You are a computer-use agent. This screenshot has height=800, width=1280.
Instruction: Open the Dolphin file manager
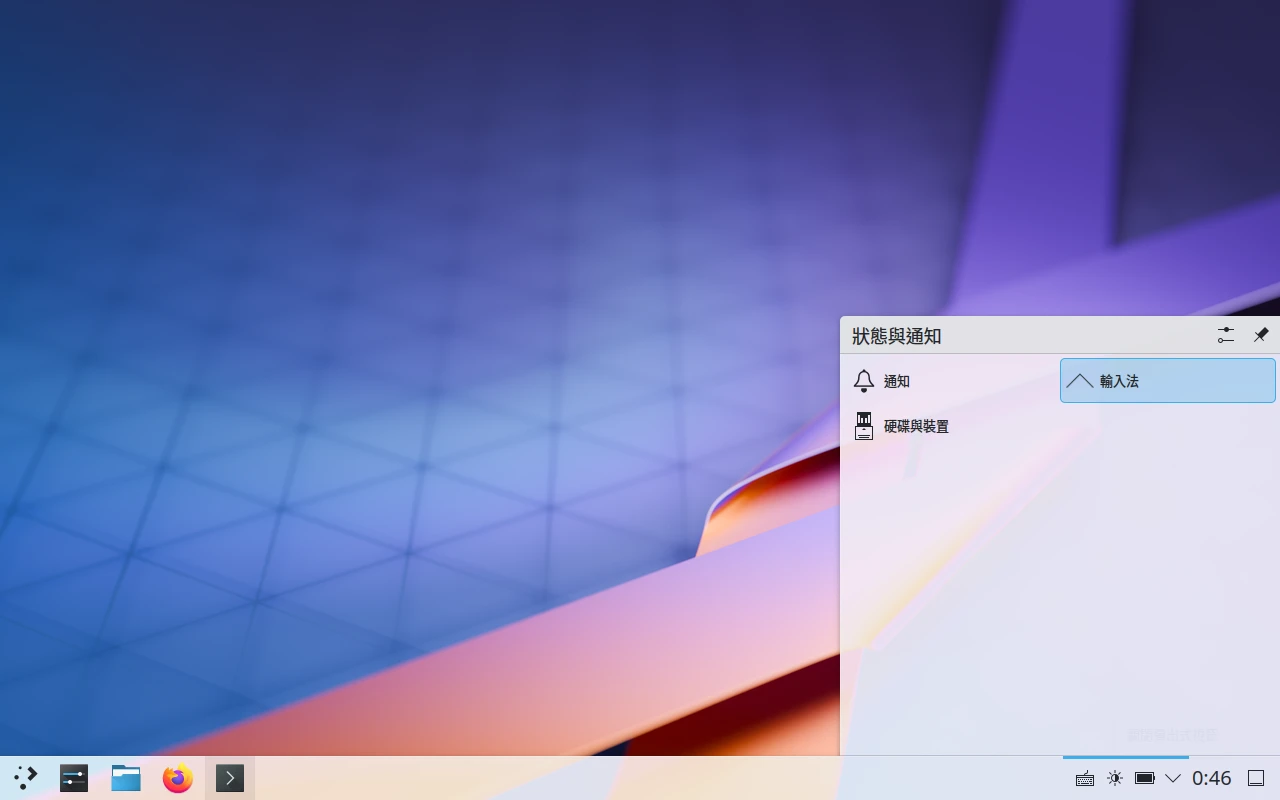(126, 778)
